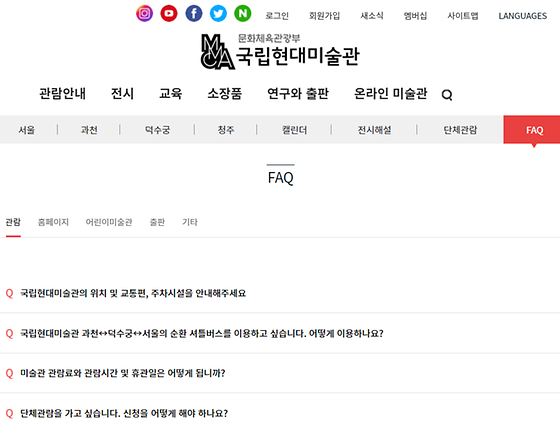The height and width of the screenshot is (433, 560).
Task: Select the 캘린더 submenu item
Action: (294, 130)
